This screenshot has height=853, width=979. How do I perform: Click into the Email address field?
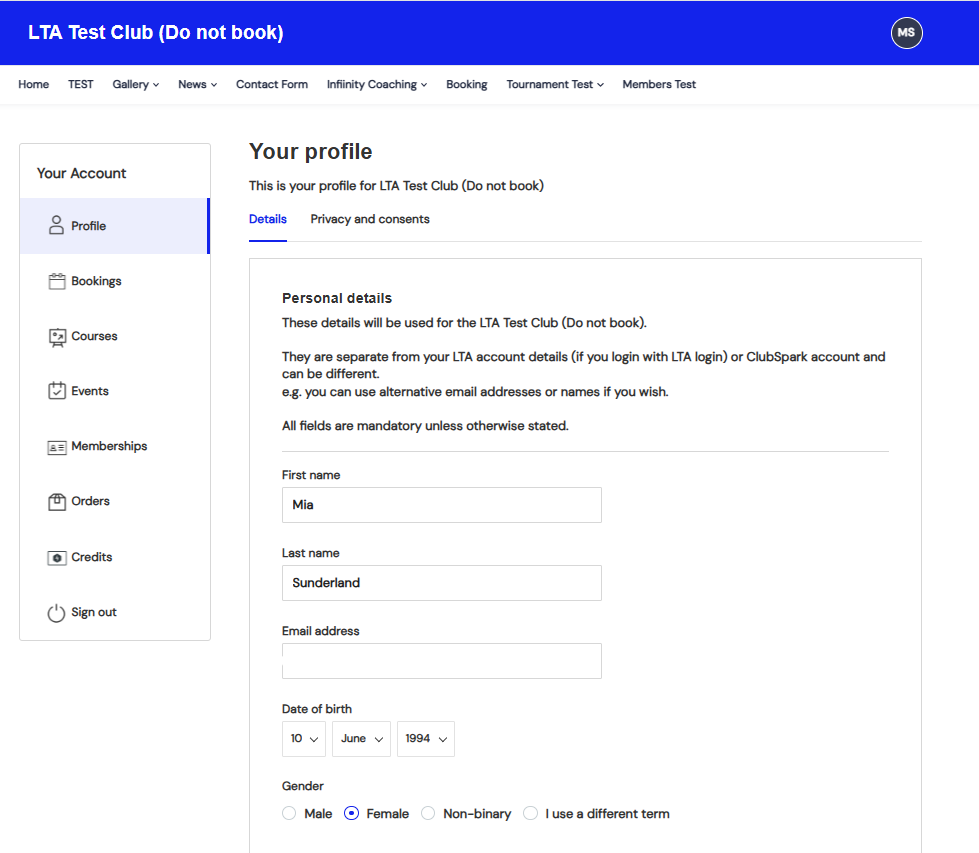pos(441,661)
